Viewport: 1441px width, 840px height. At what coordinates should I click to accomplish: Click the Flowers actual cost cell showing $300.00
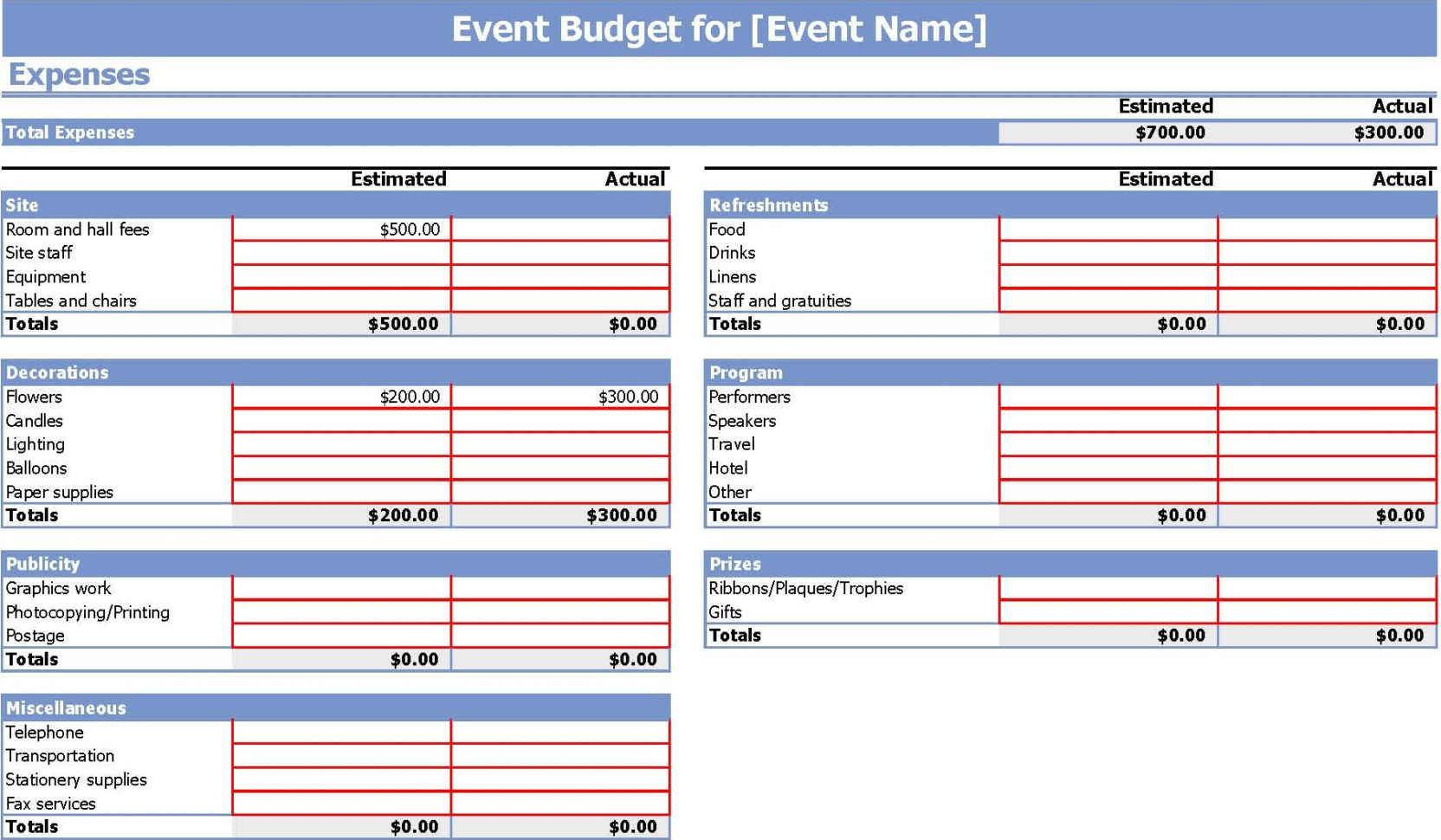tap(561, 397)
